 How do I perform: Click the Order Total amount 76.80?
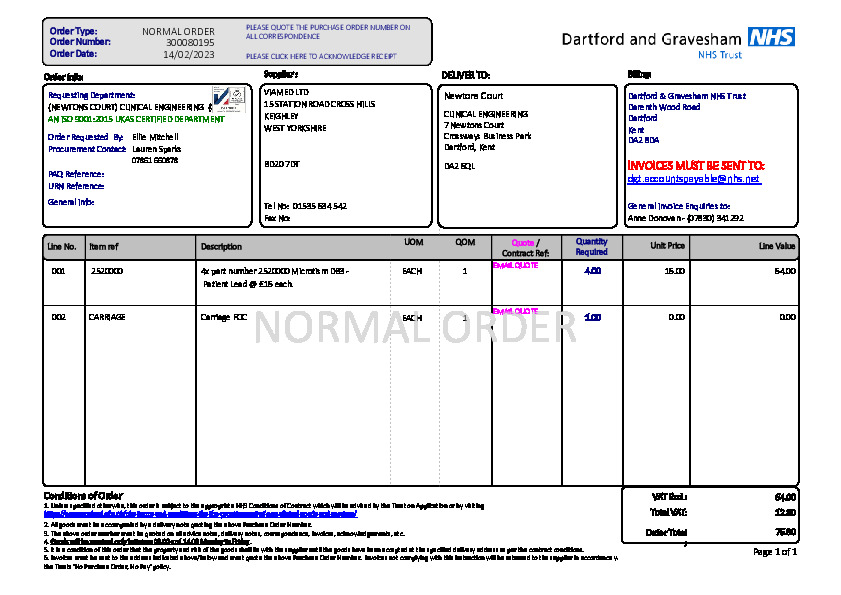(785, 532)
